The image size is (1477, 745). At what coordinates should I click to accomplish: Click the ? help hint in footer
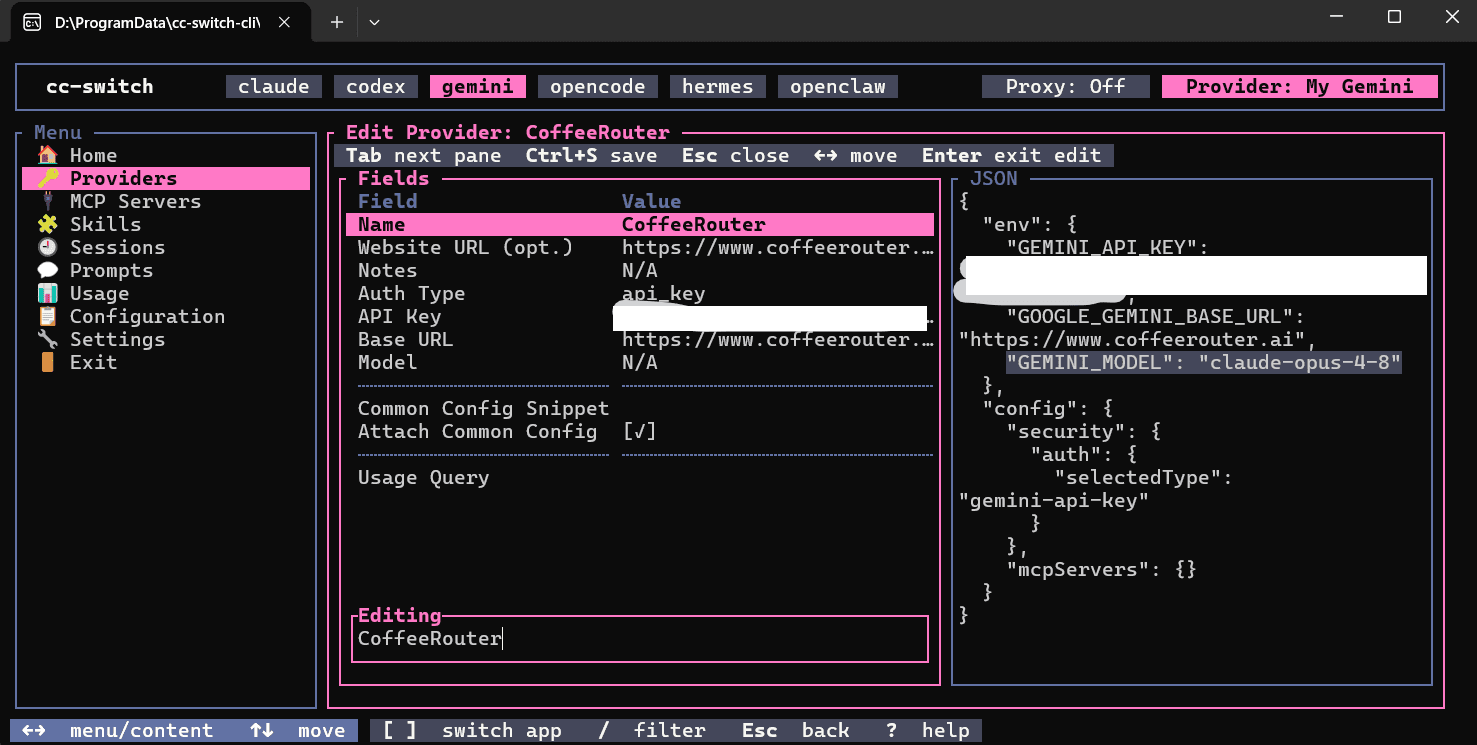(x=927, y=731)
